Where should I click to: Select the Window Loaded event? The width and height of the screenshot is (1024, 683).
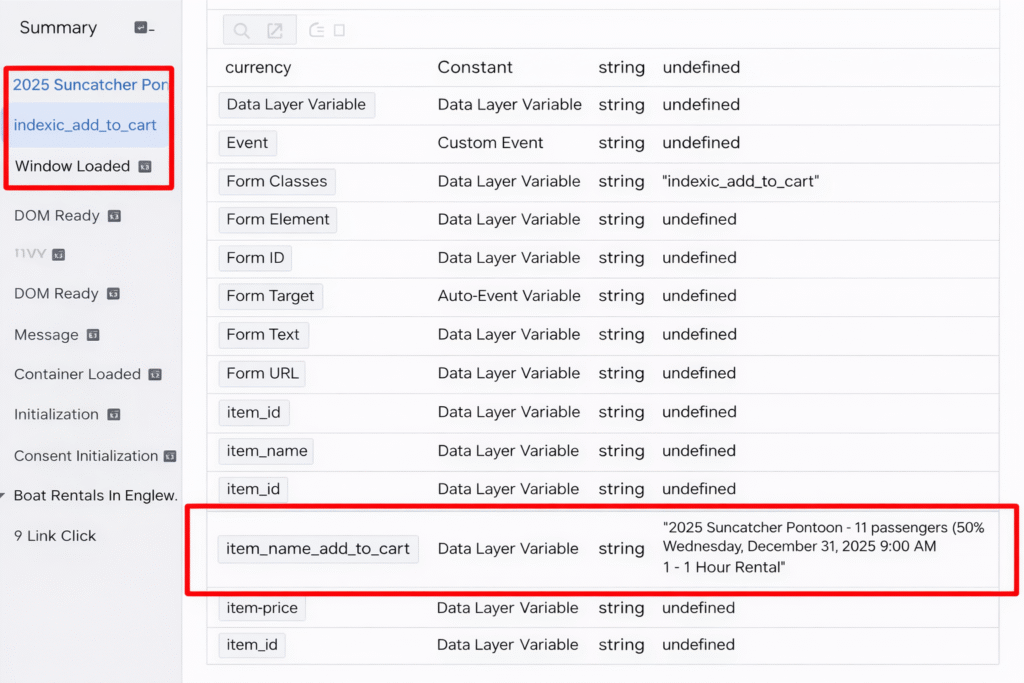pyautogui.click(x=72, y=166)
